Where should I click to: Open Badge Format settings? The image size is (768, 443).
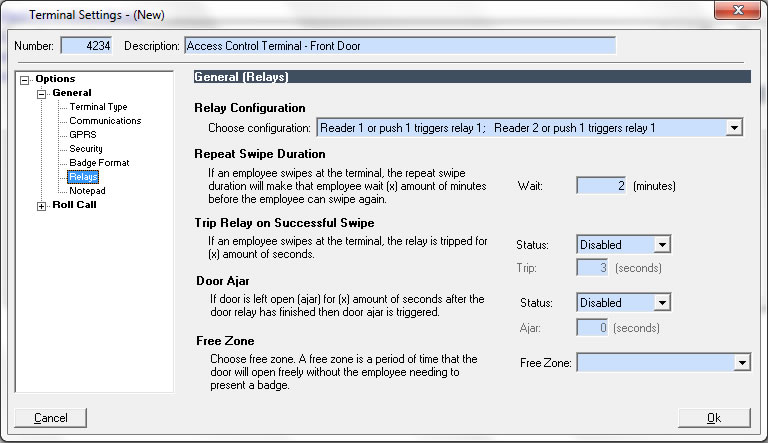click(99, 163)
